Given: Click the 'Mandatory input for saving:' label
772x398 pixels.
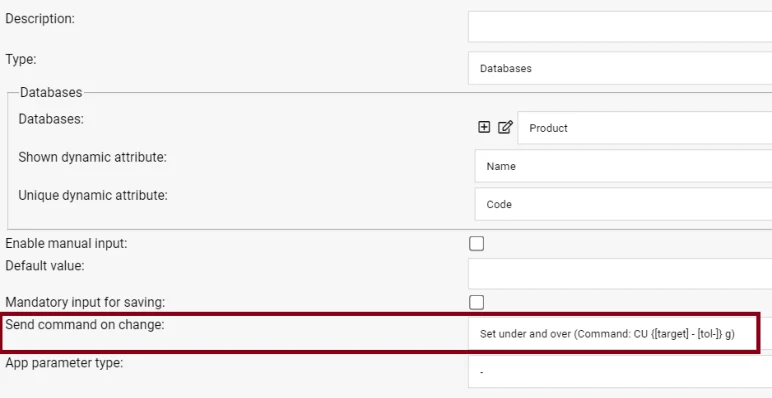Looking at the screenshot, I should click(85, 302).
